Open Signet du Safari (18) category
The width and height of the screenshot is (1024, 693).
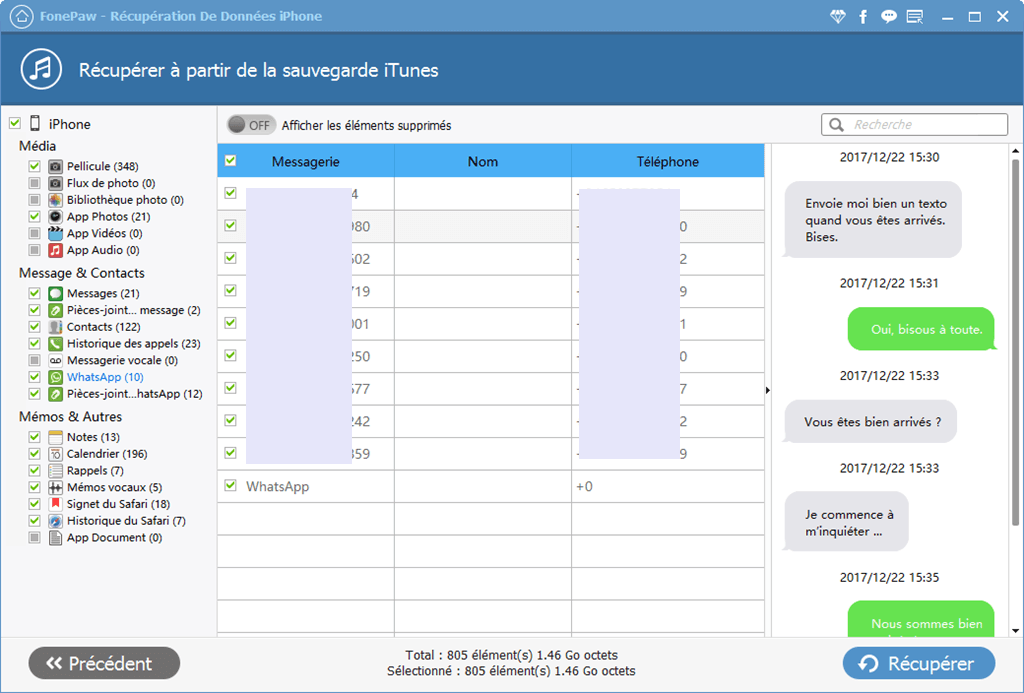point(118,504)
